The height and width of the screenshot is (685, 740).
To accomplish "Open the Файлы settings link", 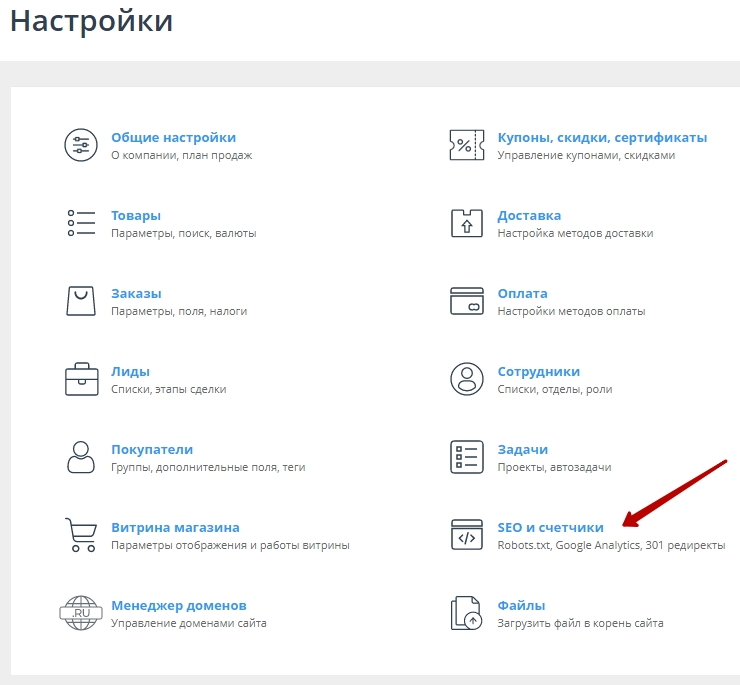I will (521, 605).
